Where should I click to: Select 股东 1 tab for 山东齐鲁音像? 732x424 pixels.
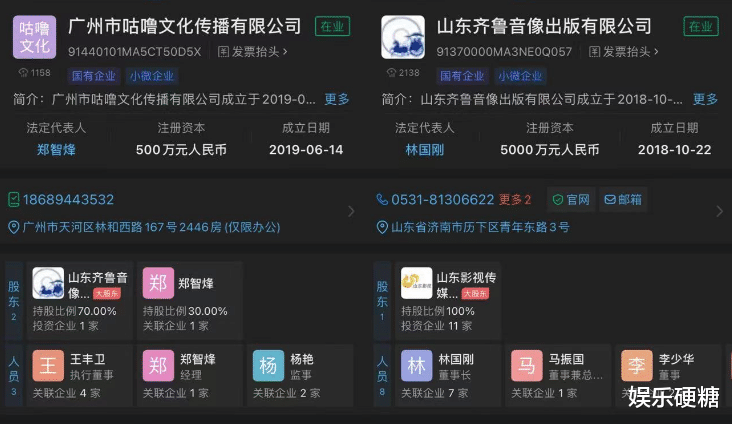click(x=382, y=301)
